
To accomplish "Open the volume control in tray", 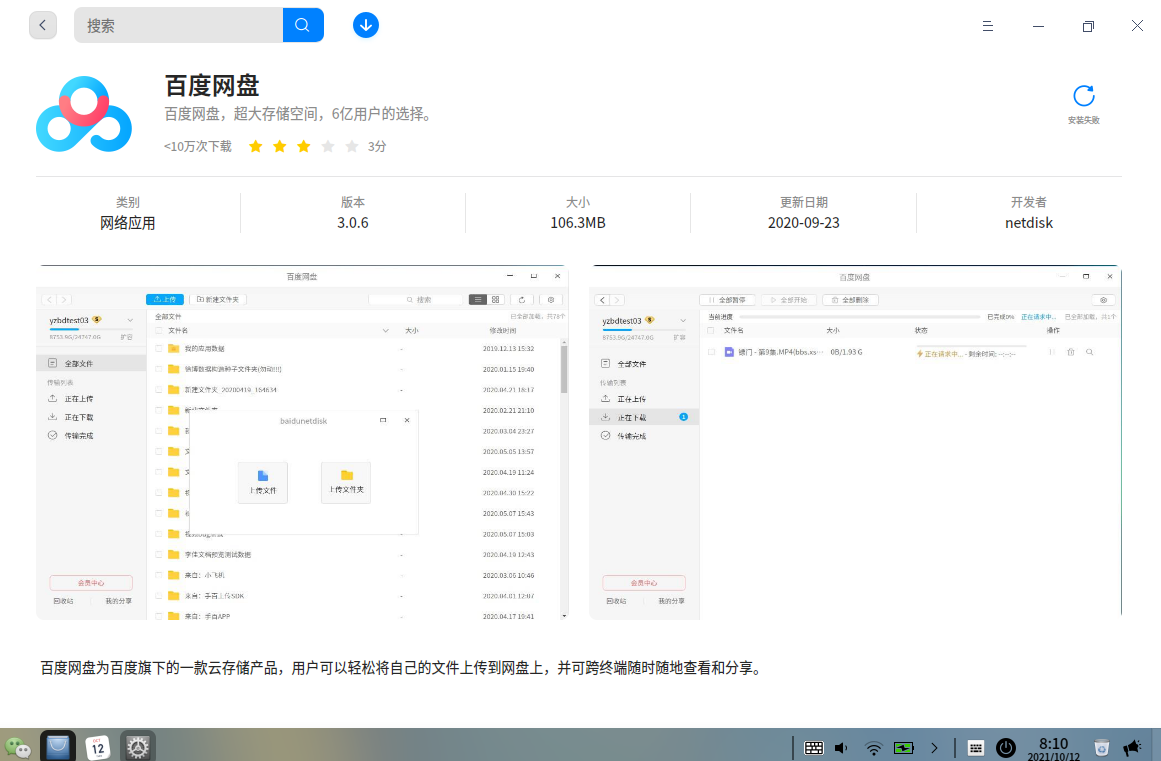I will tap(841, 747).
